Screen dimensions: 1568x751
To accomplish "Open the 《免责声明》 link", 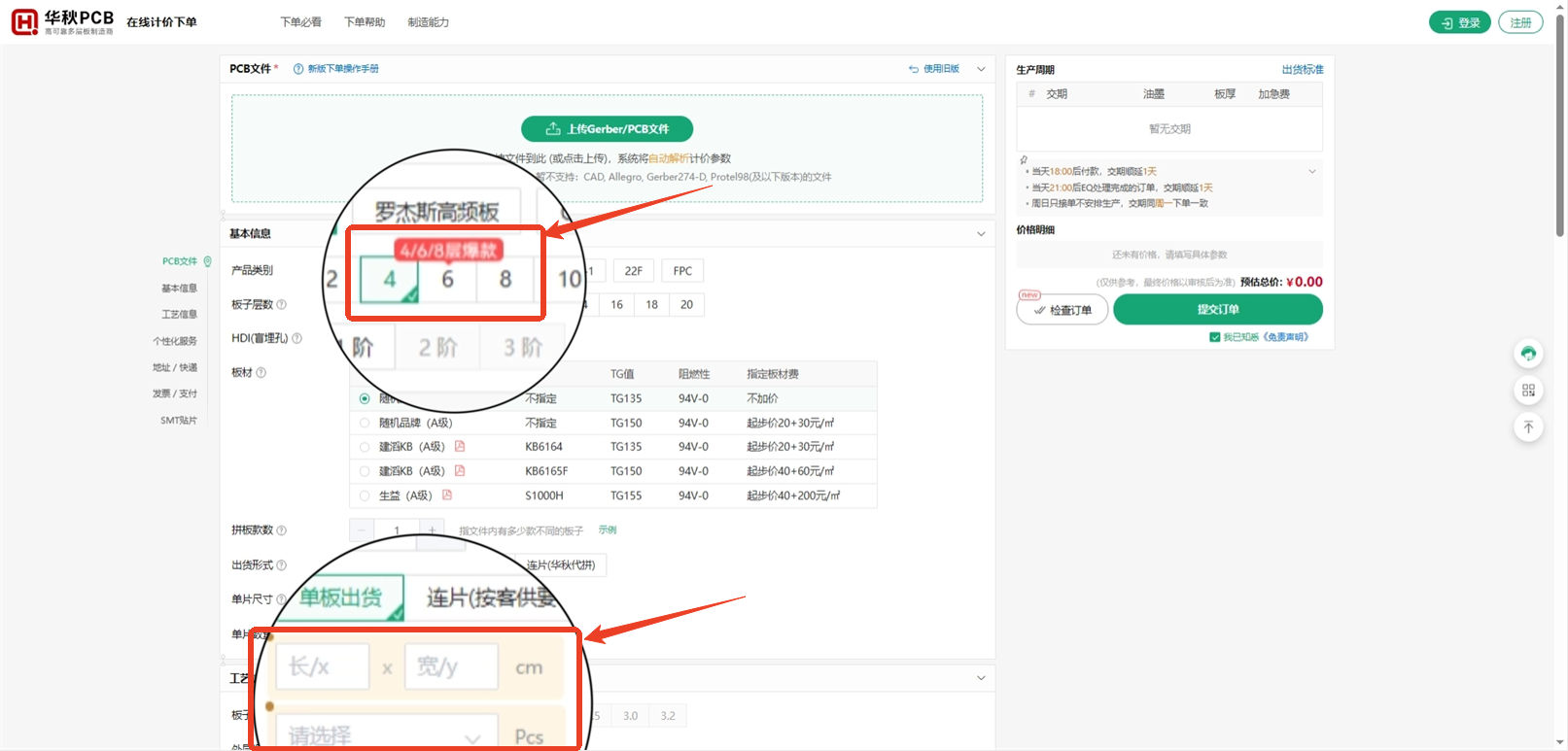I will pos(1286,337).
